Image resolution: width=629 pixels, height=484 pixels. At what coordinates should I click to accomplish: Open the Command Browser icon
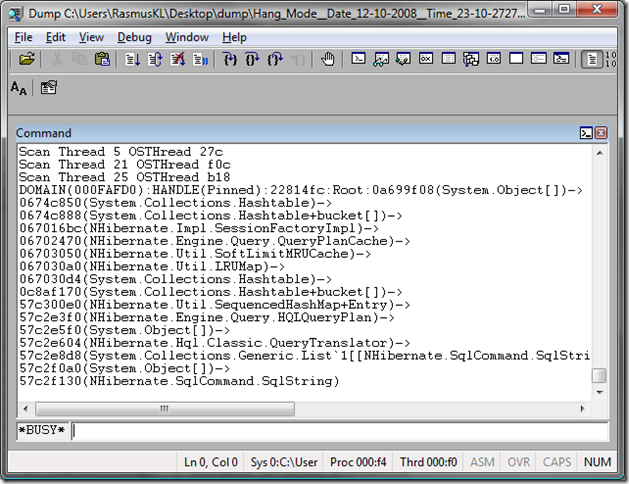tap(561, 59)
